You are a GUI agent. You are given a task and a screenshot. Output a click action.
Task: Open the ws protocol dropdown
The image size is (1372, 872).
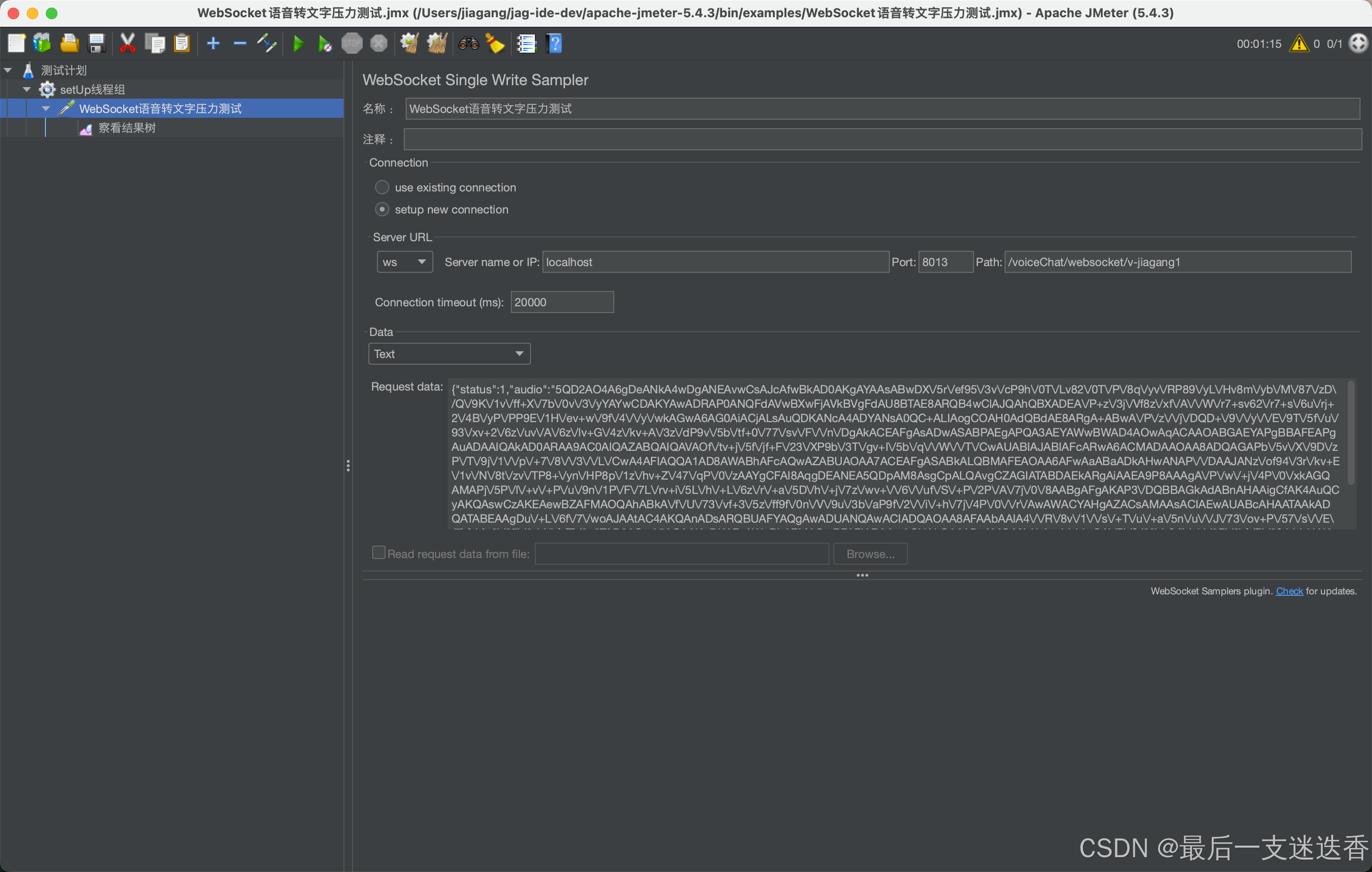405,262
